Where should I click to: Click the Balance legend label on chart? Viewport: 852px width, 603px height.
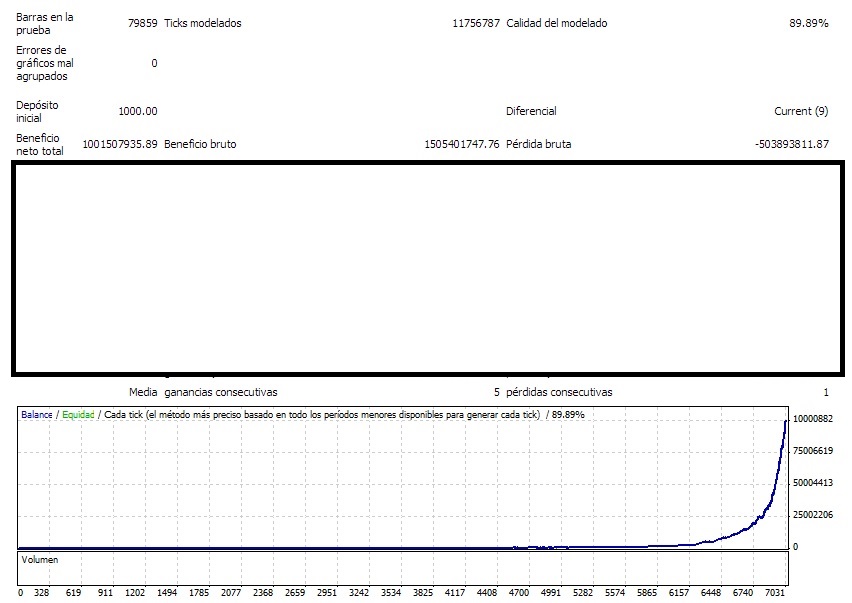[36, 414]
